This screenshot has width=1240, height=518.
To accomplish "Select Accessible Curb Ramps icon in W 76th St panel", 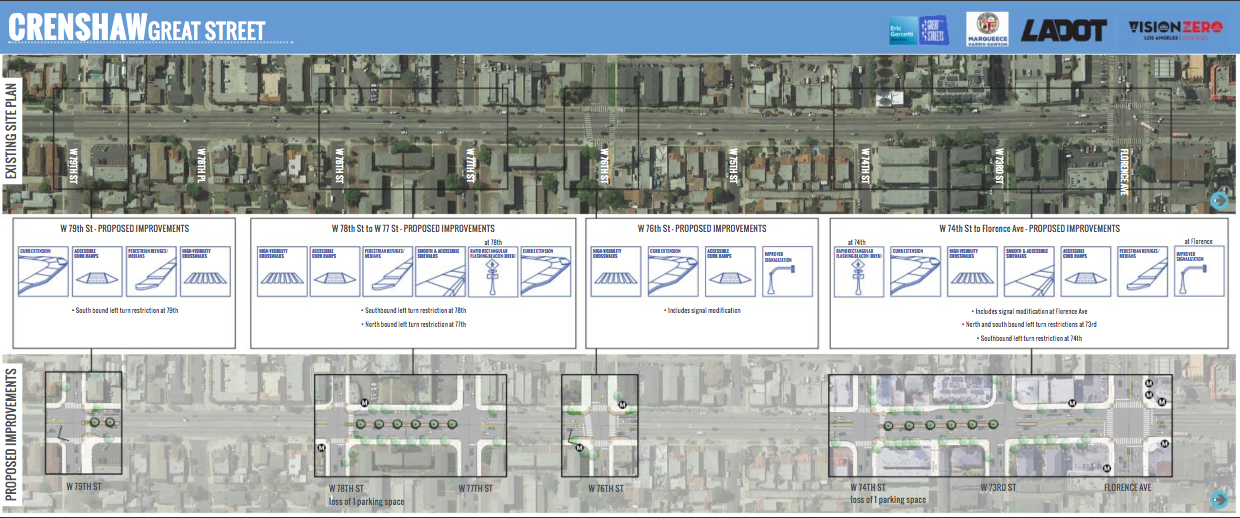I will (x=727, y=273).
